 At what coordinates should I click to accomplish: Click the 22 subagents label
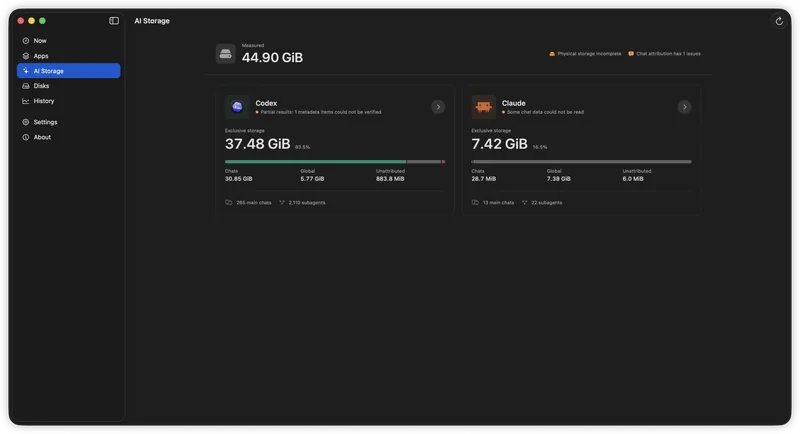click(x=546, y=203)
